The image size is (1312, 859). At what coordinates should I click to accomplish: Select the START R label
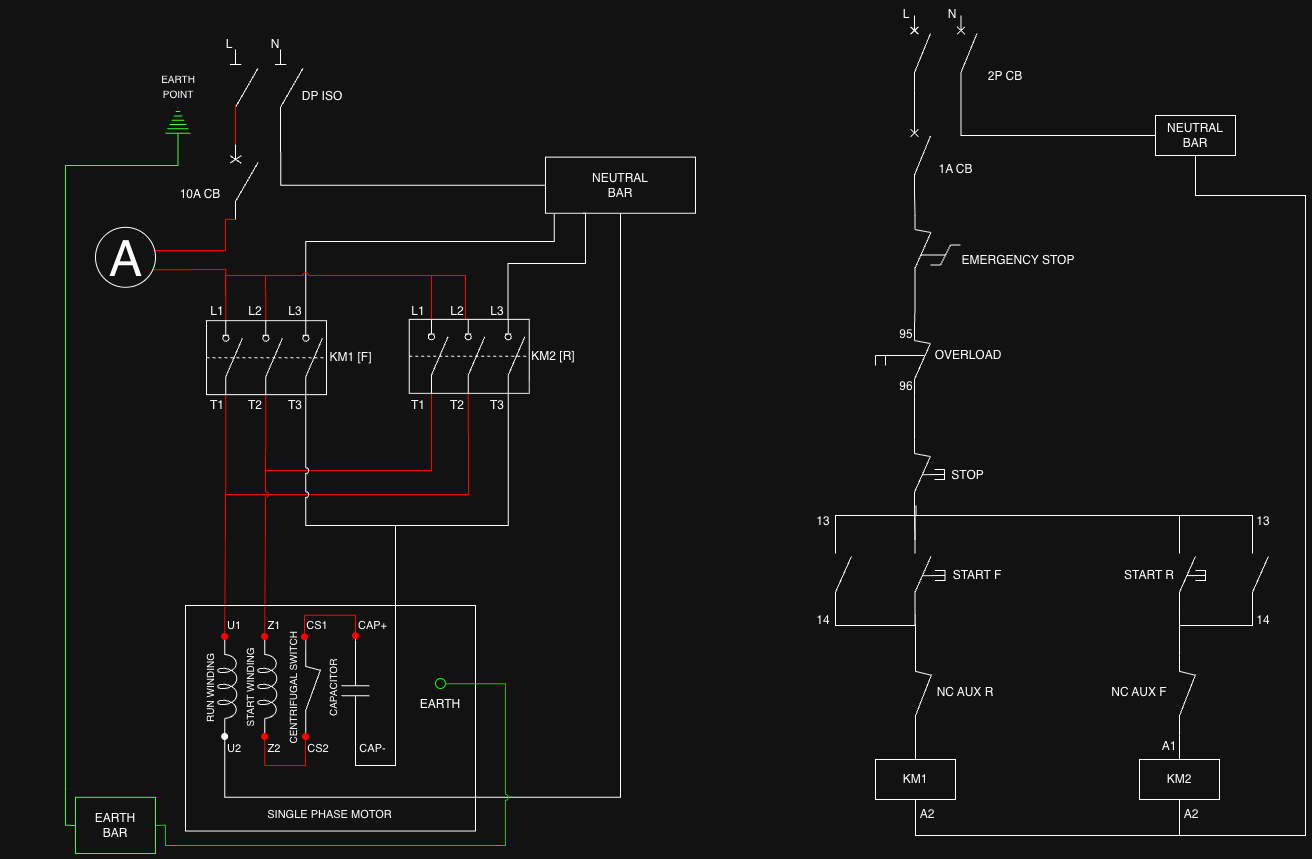tap(1149, 575)
